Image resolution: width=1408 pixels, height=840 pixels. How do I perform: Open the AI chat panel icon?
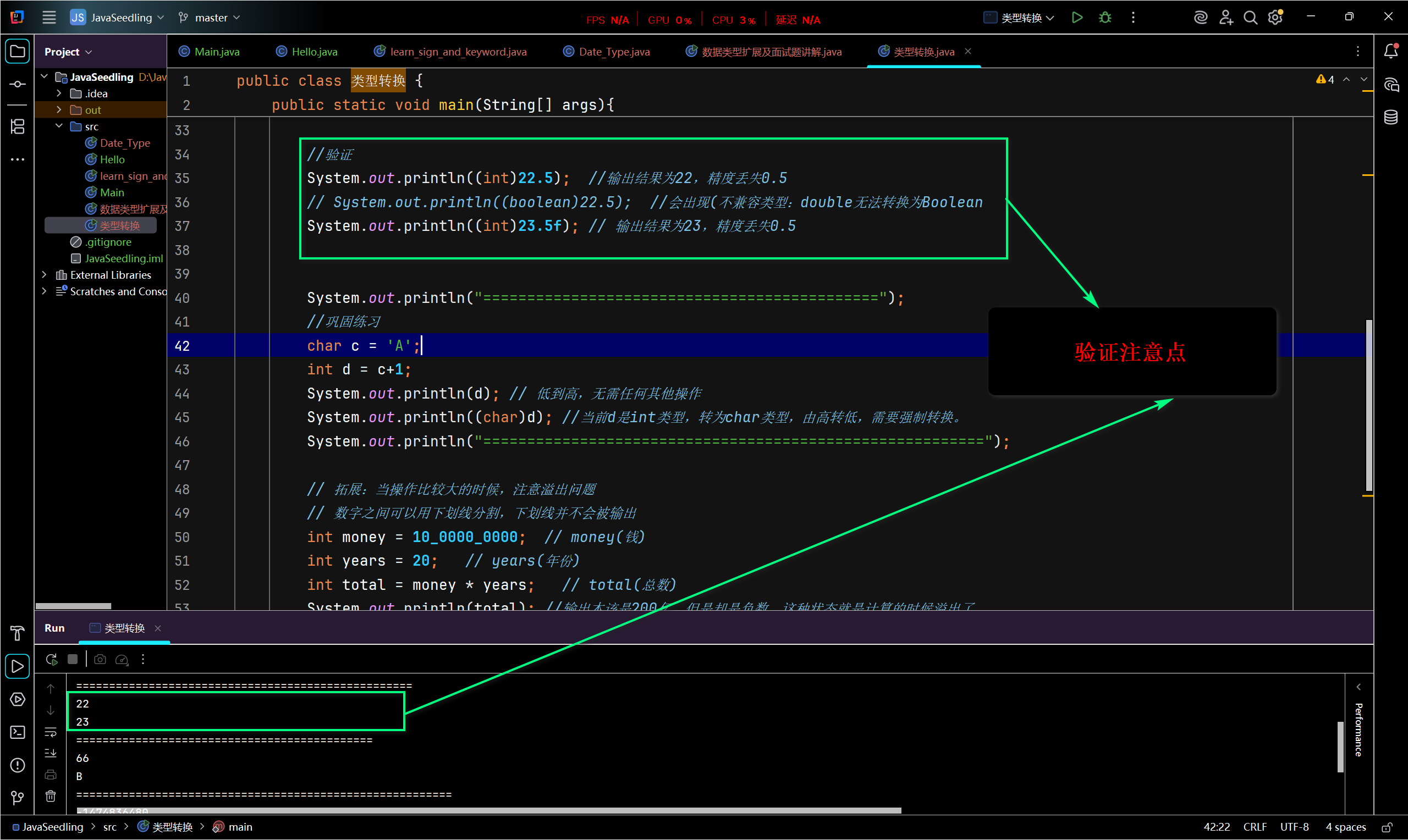[1391, 85]
